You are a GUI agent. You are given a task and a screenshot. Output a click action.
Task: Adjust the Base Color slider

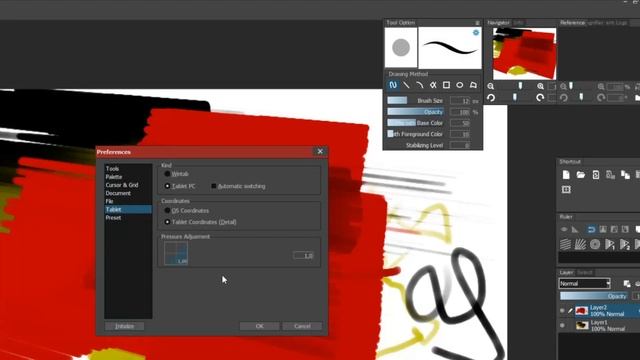416,123
